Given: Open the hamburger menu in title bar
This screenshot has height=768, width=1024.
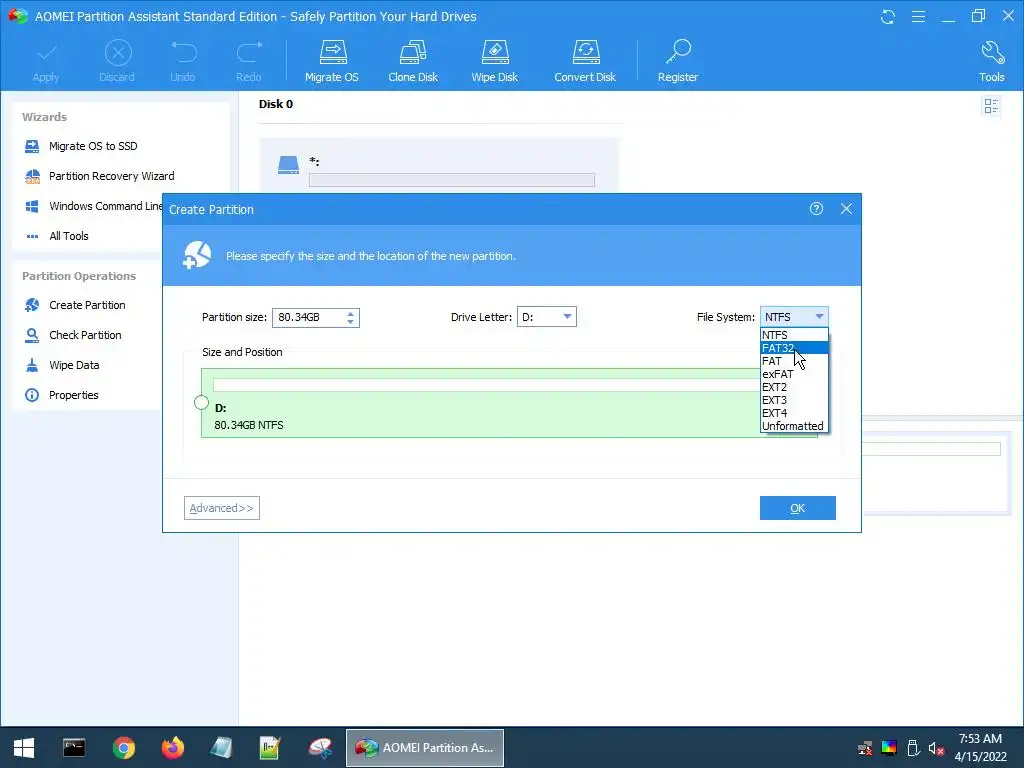Looking at the screenshot, I should 918,16.
